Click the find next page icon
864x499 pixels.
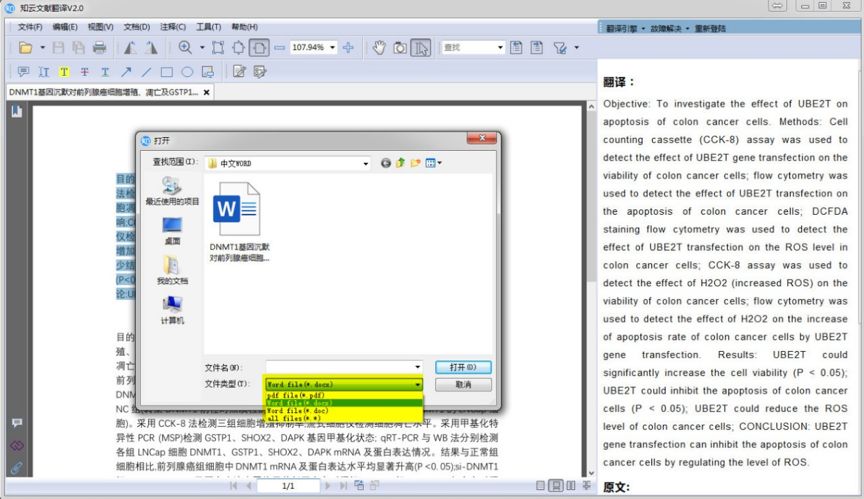[x=537, y=48]
